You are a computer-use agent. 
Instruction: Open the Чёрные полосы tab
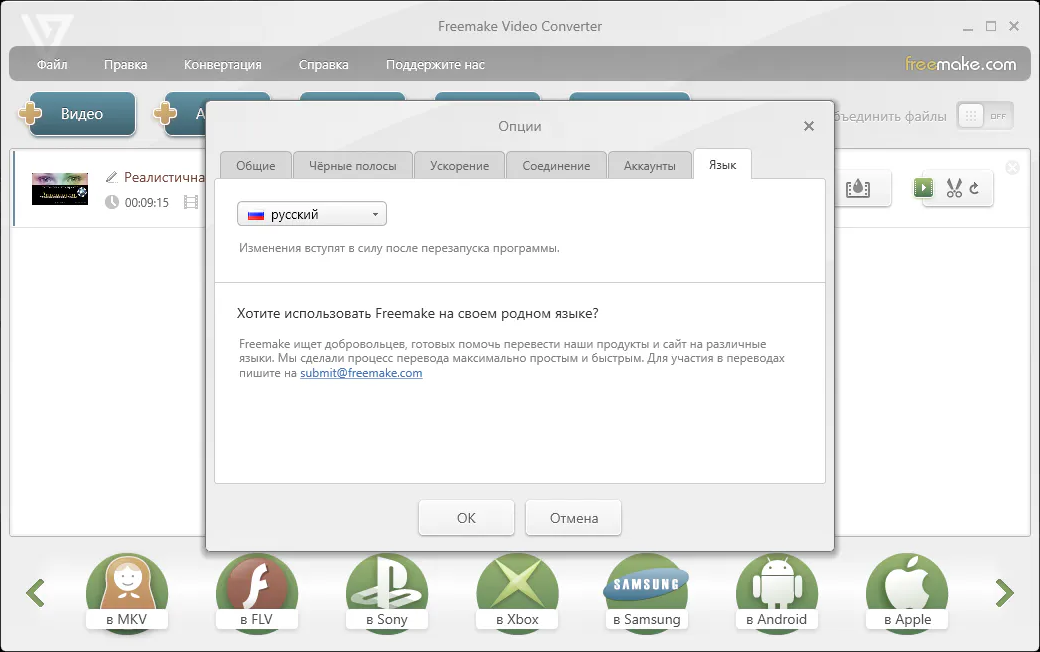click(352, 166)
